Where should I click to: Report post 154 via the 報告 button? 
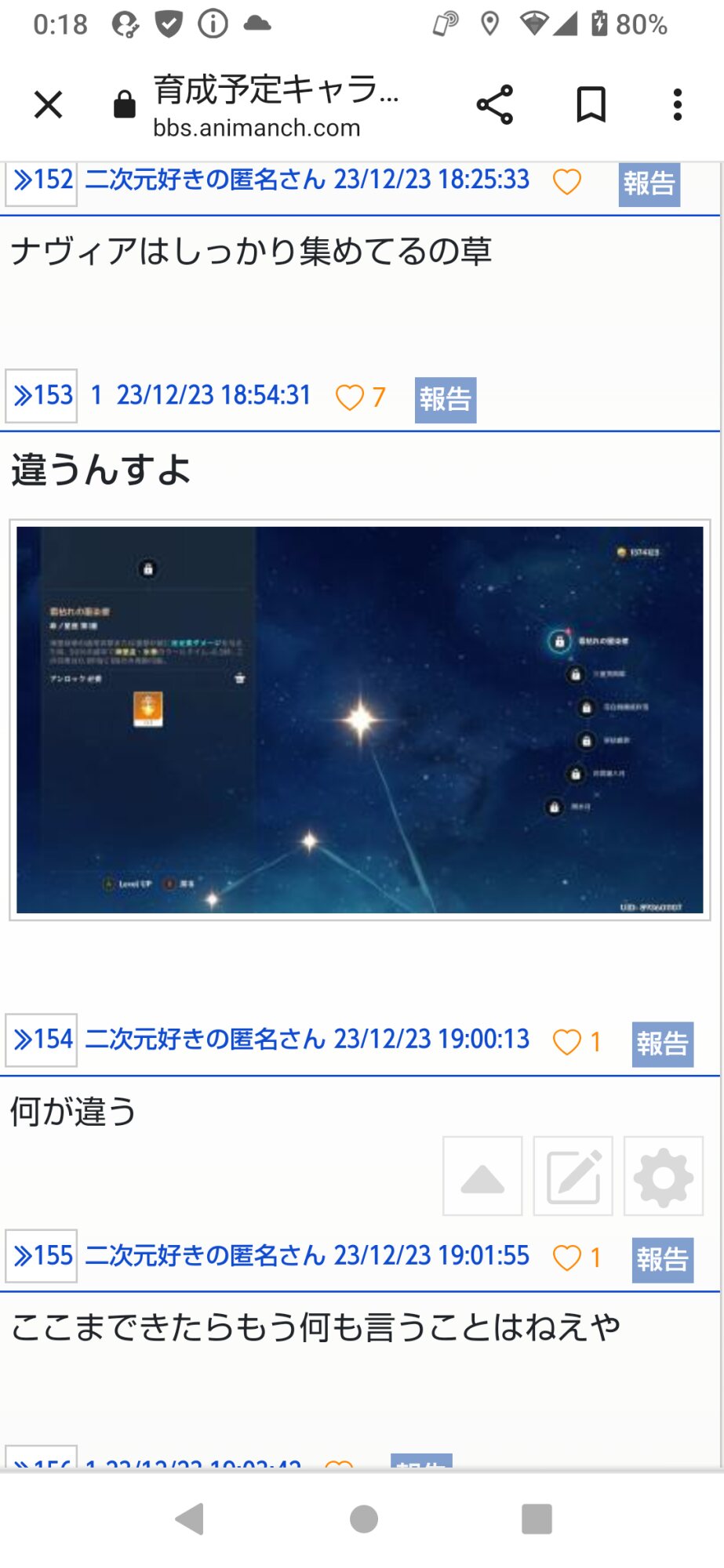coord(663,1044)
